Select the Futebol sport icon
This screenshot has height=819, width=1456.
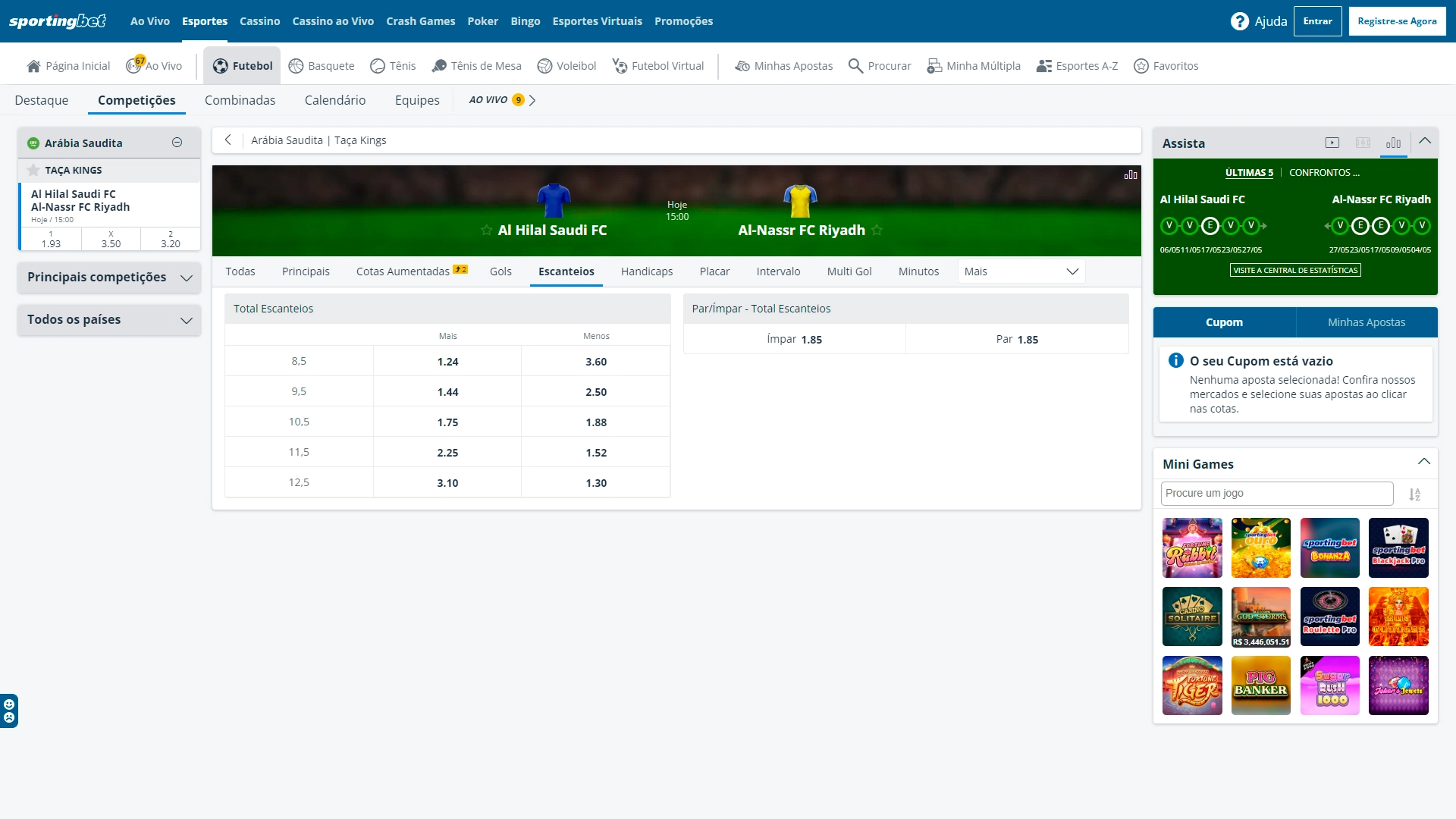220,66
